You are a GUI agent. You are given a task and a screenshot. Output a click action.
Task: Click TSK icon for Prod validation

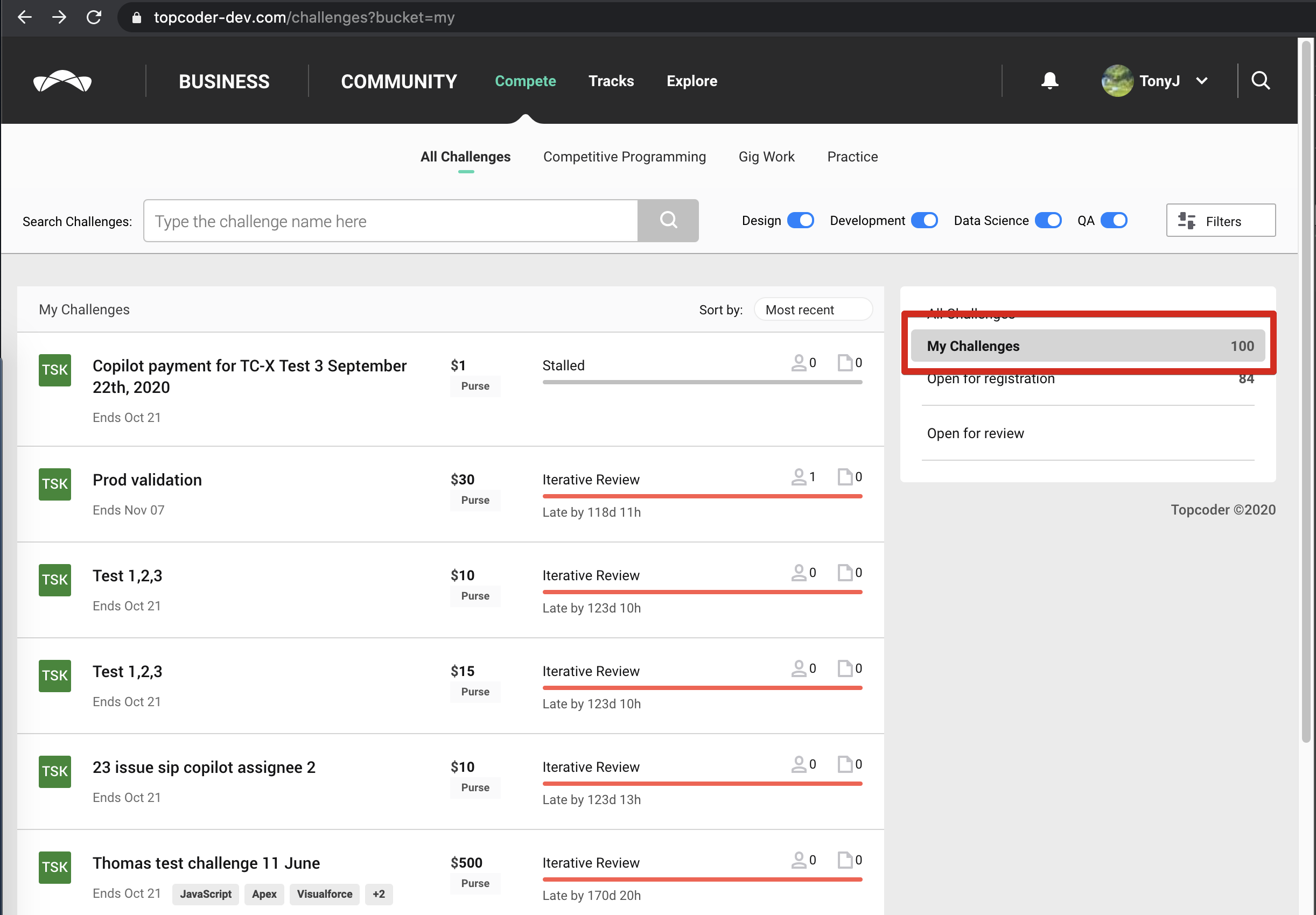[54, 484]
